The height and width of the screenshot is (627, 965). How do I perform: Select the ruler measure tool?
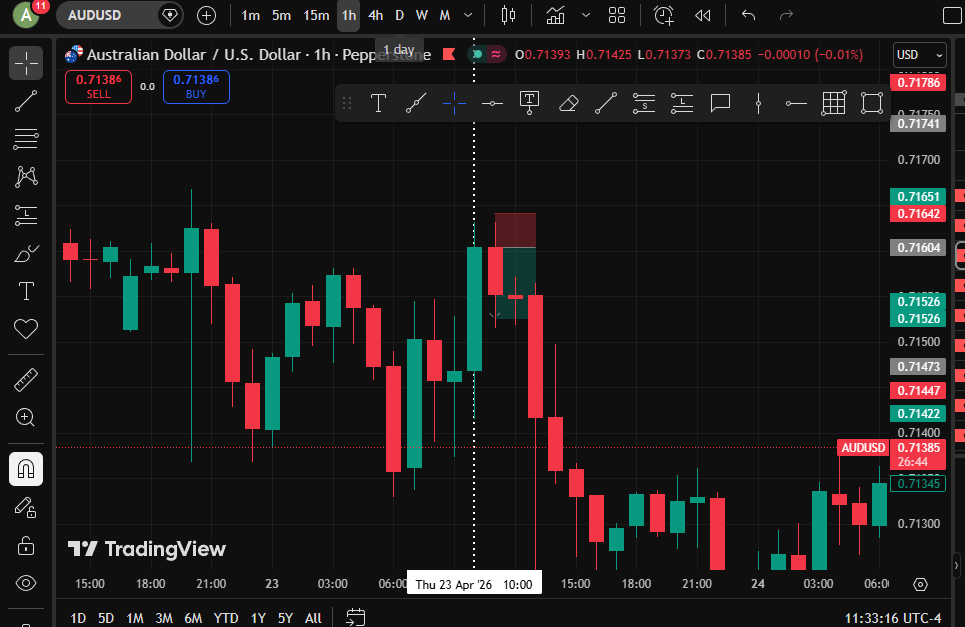click(26, 380)
